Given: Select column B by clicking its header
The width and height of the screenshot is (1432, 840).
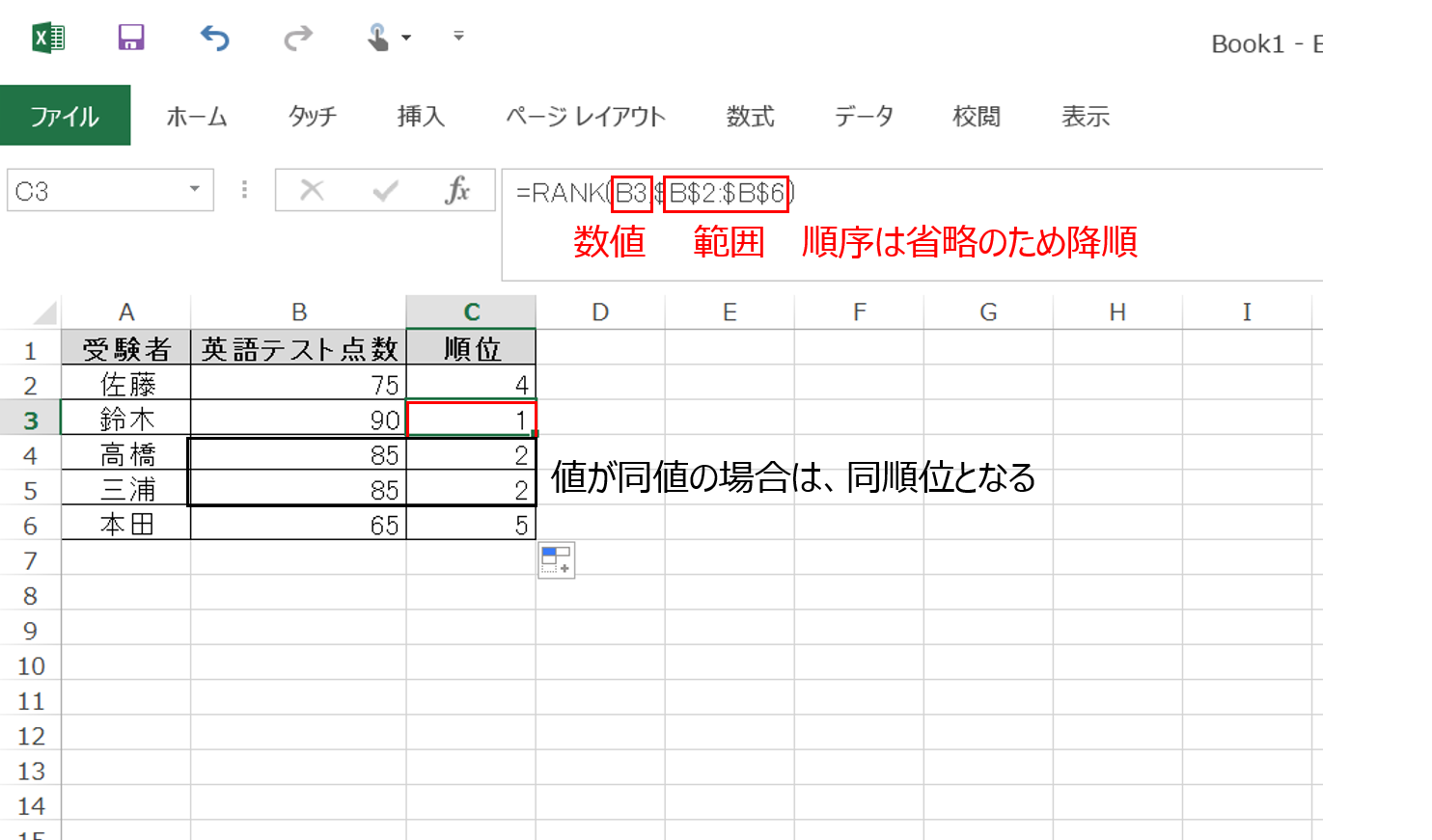Looking at the screenshot, I should click(x=299, y=311).
